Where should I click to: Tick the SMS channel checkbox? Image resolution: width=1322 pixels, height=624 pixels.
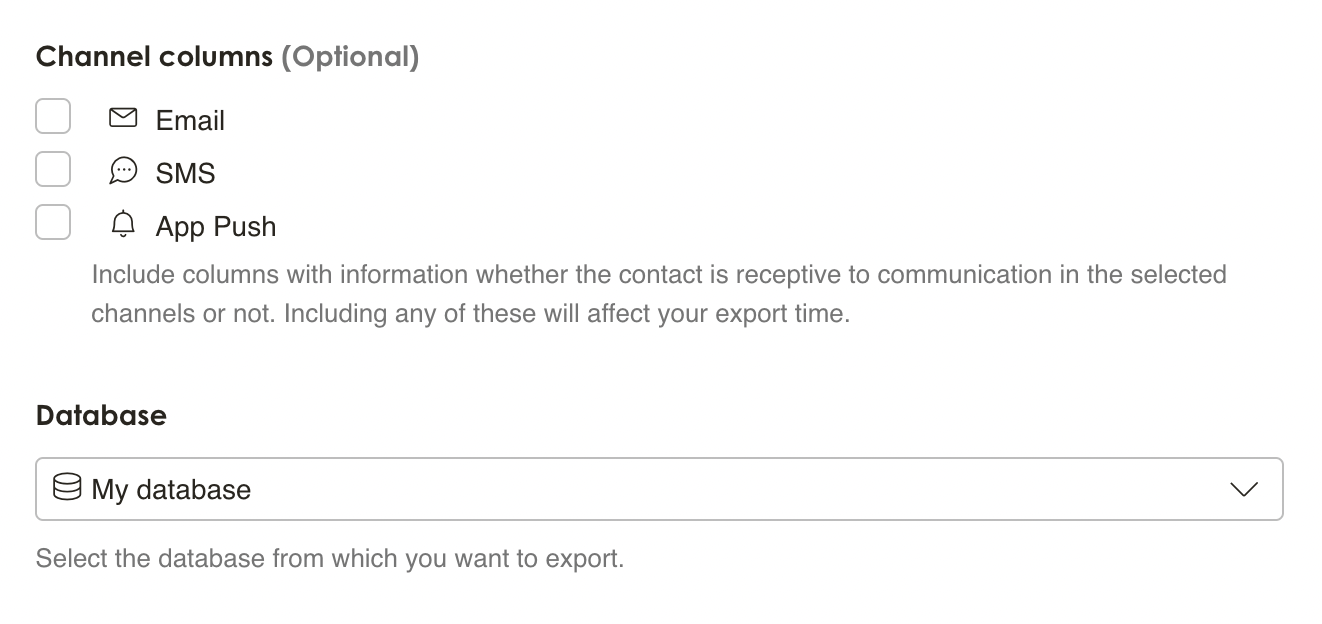point(53,169)
